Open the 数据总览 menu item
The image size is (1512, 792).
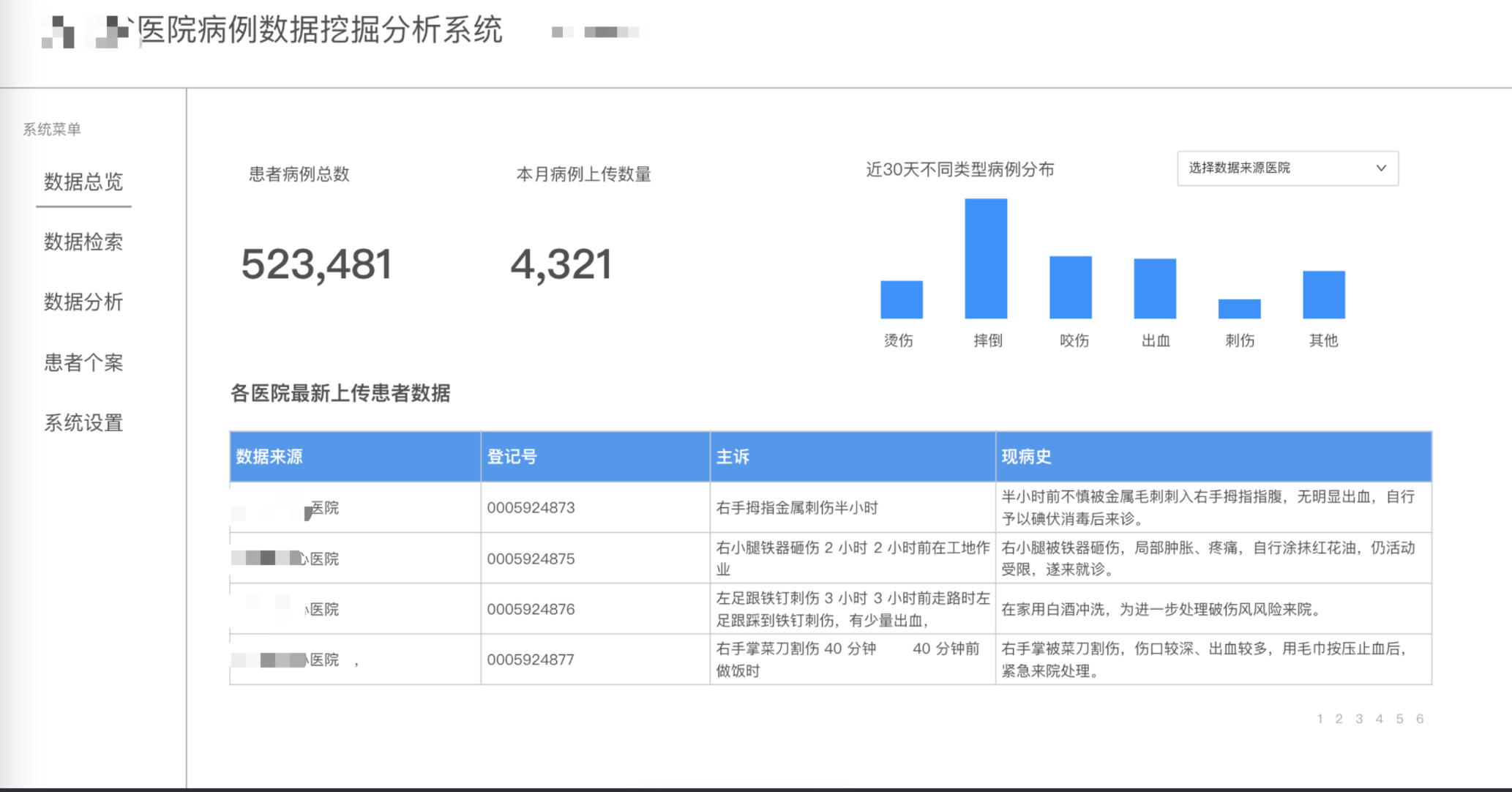pos(83,182)
